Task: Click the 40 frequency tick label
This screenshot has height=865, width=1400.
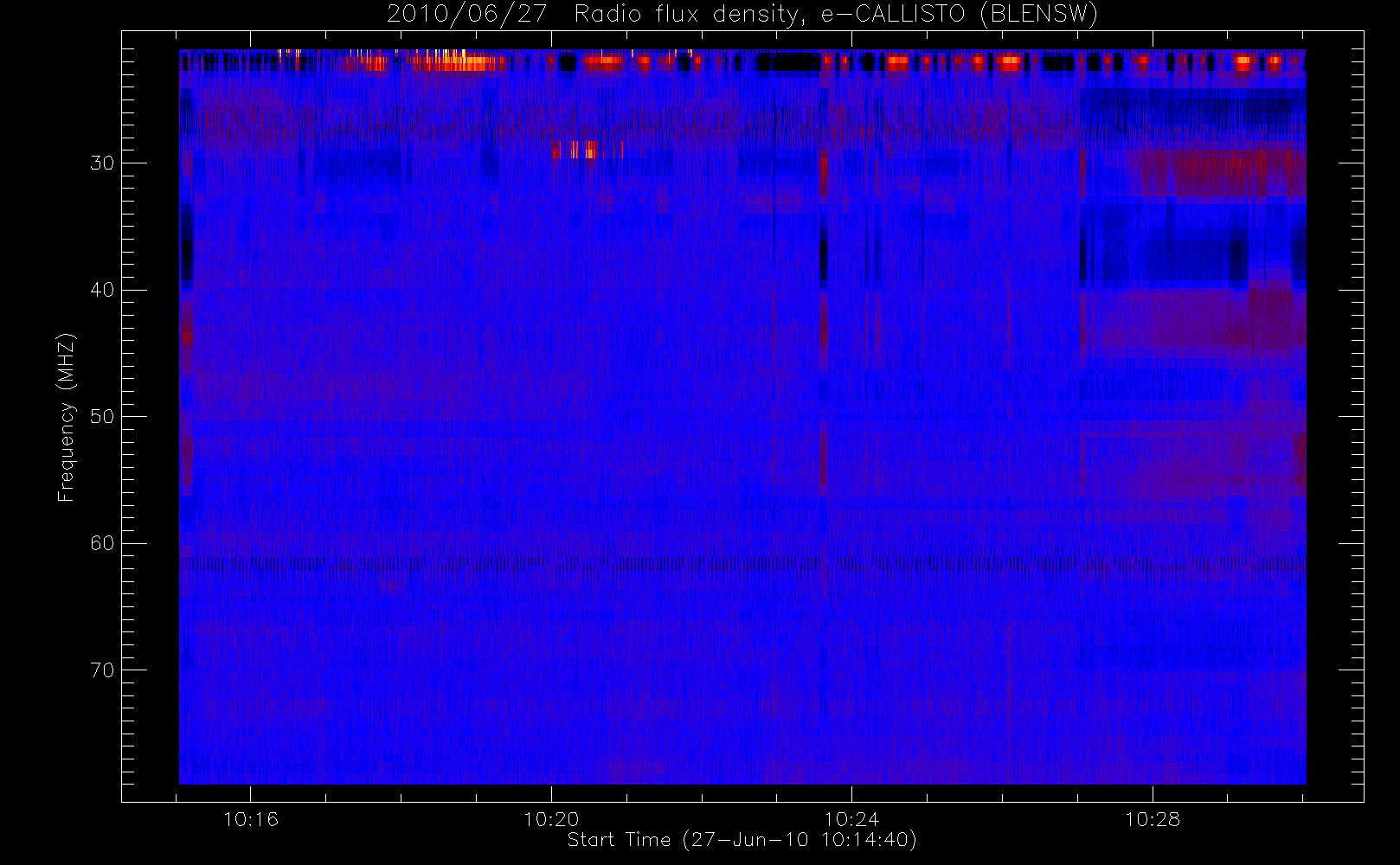Action: [x=102, y=290]
